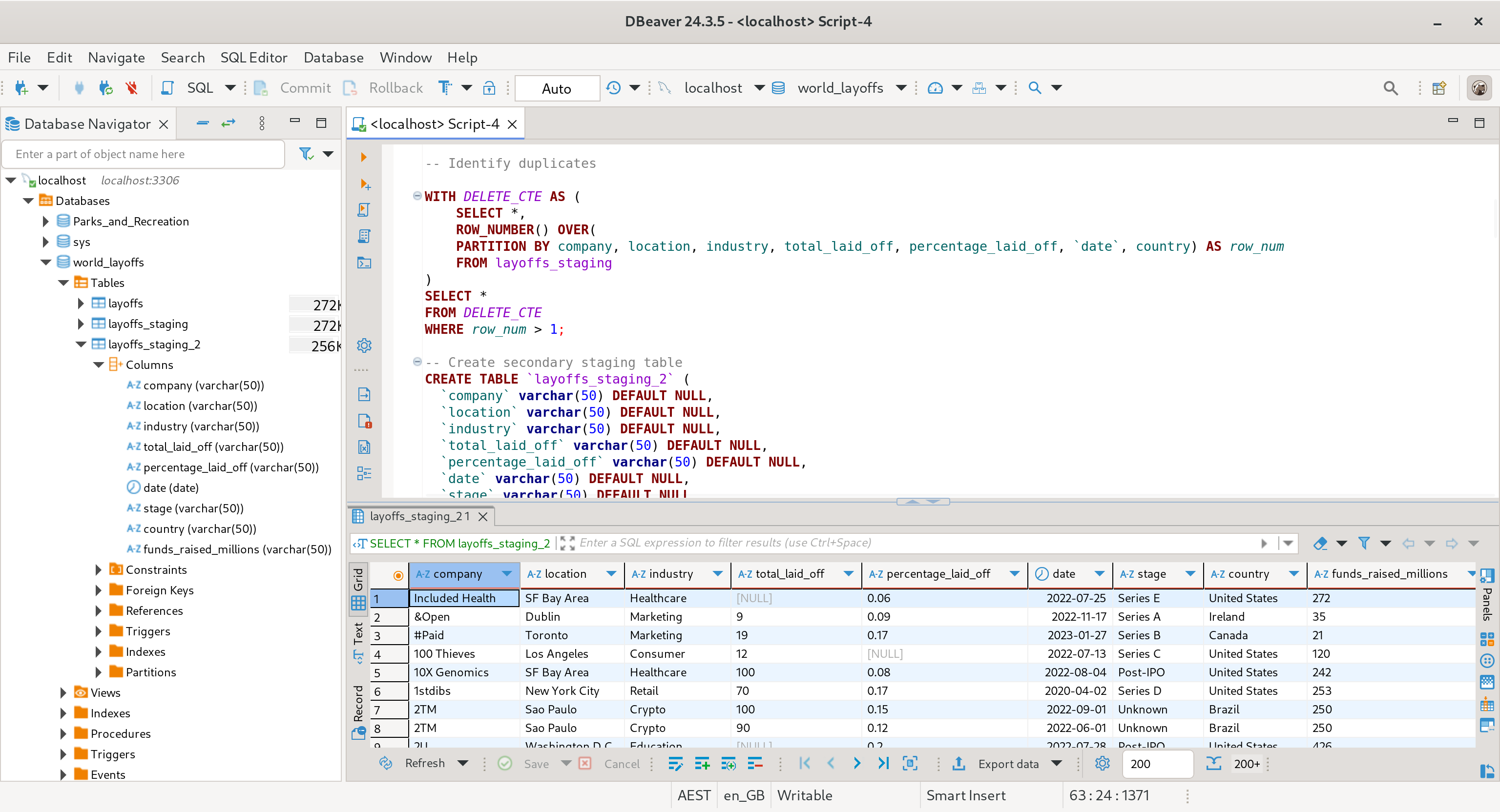
Task: Click the object name filter input field
Action: pos(143,154)
